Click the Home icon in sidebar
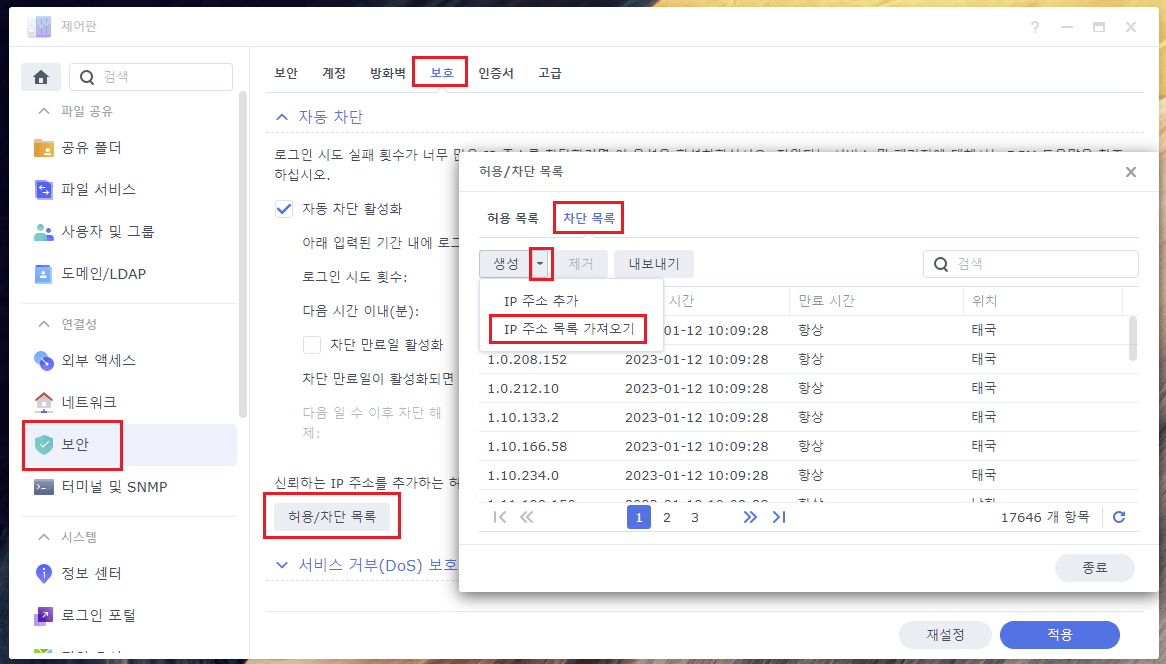1166x664 pixels. tap(41, 77)
